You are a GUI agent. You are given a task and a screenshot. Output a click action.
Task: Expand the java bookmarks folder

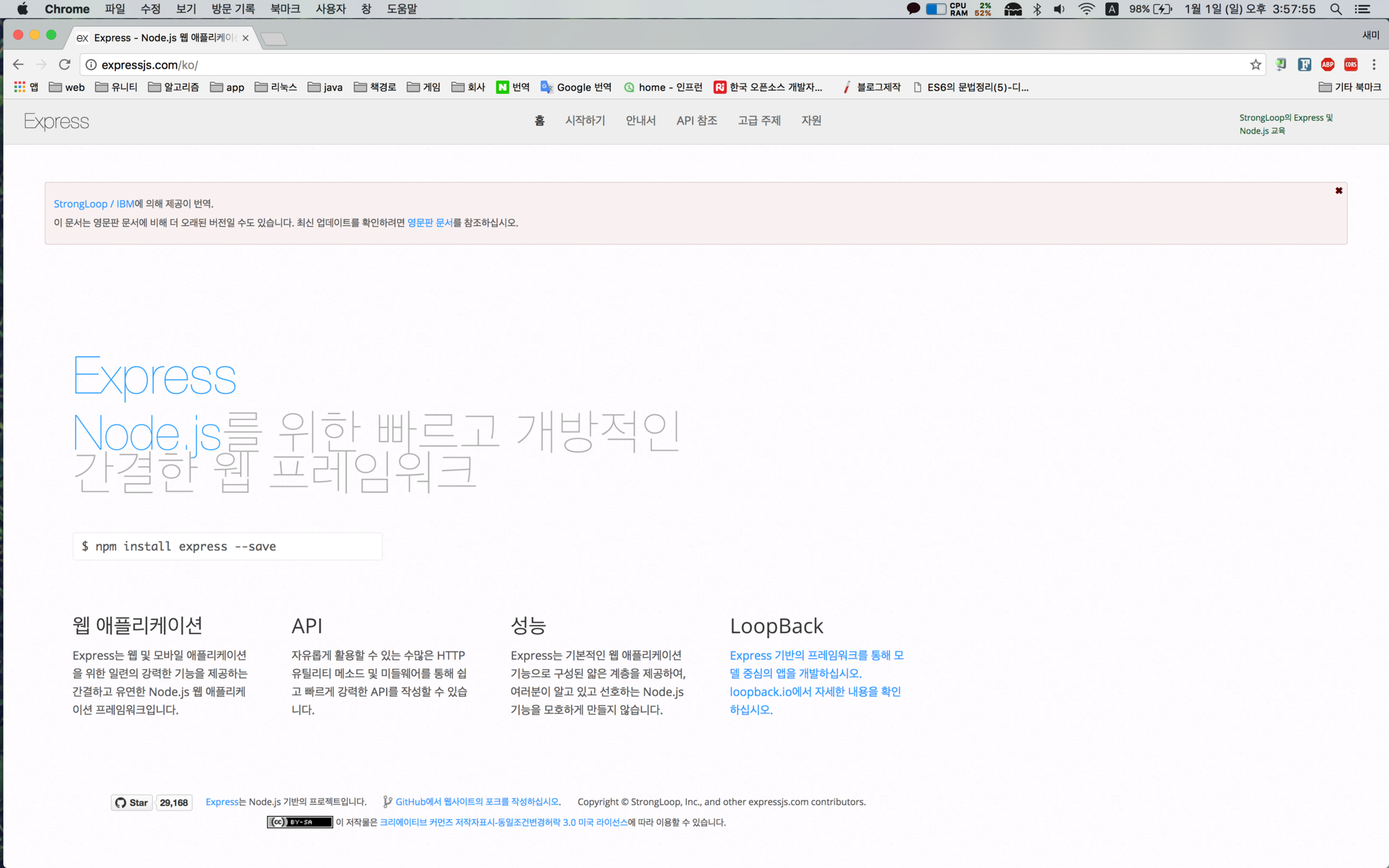point(325,87)
